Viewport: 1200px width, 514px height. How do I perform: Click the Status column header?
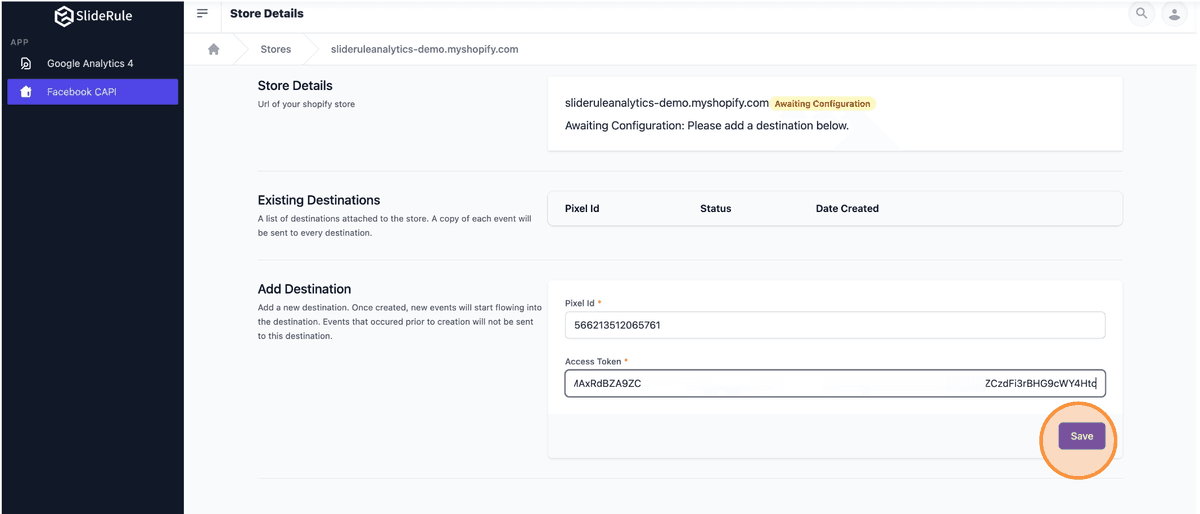716,209
